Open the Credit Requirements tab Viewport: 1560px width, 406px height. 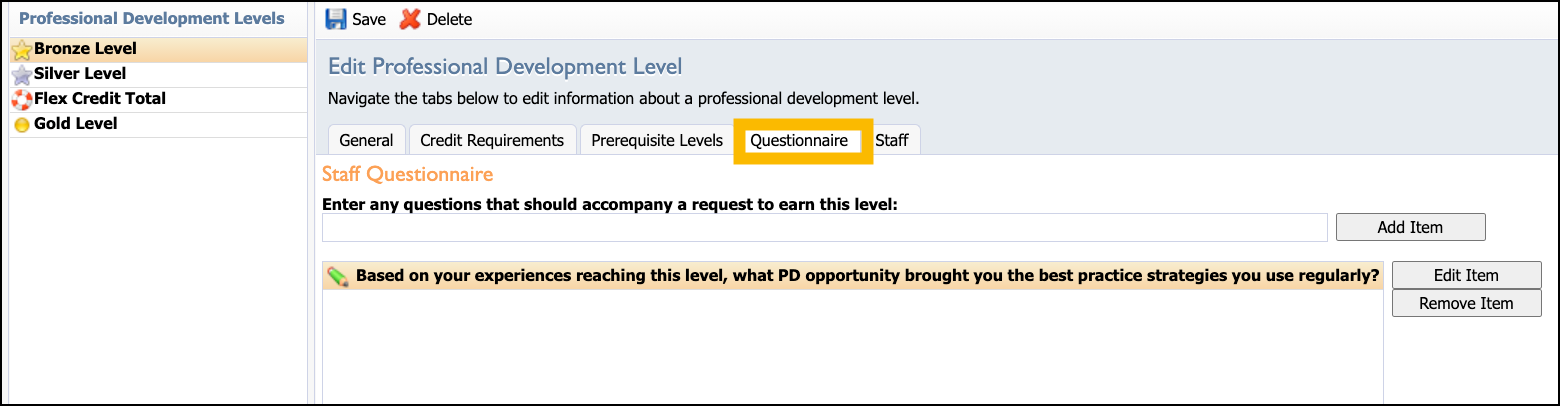tap(492, 140)
